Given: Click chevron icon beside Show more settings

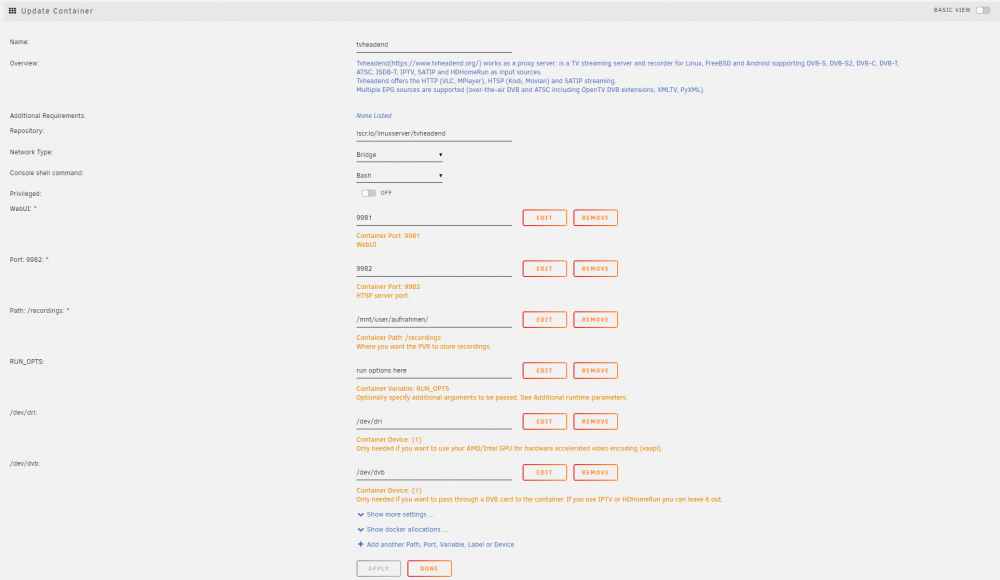Looking at the screenshot, I should (360, 514).
